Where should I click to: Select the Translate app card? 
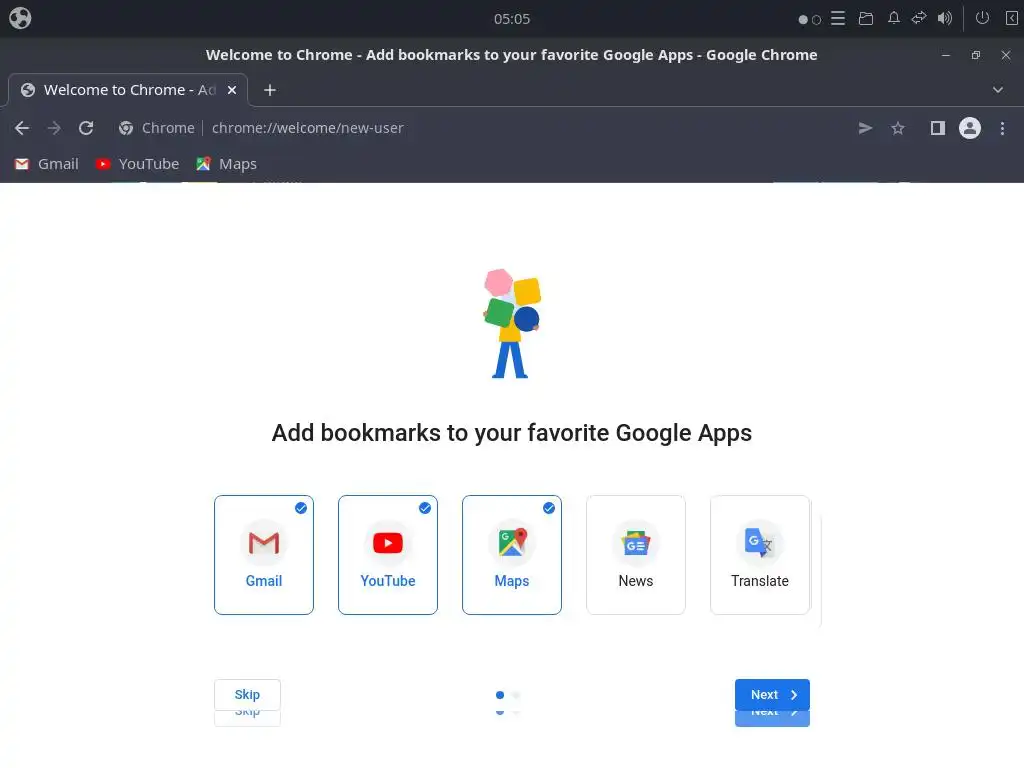[760, 555]
